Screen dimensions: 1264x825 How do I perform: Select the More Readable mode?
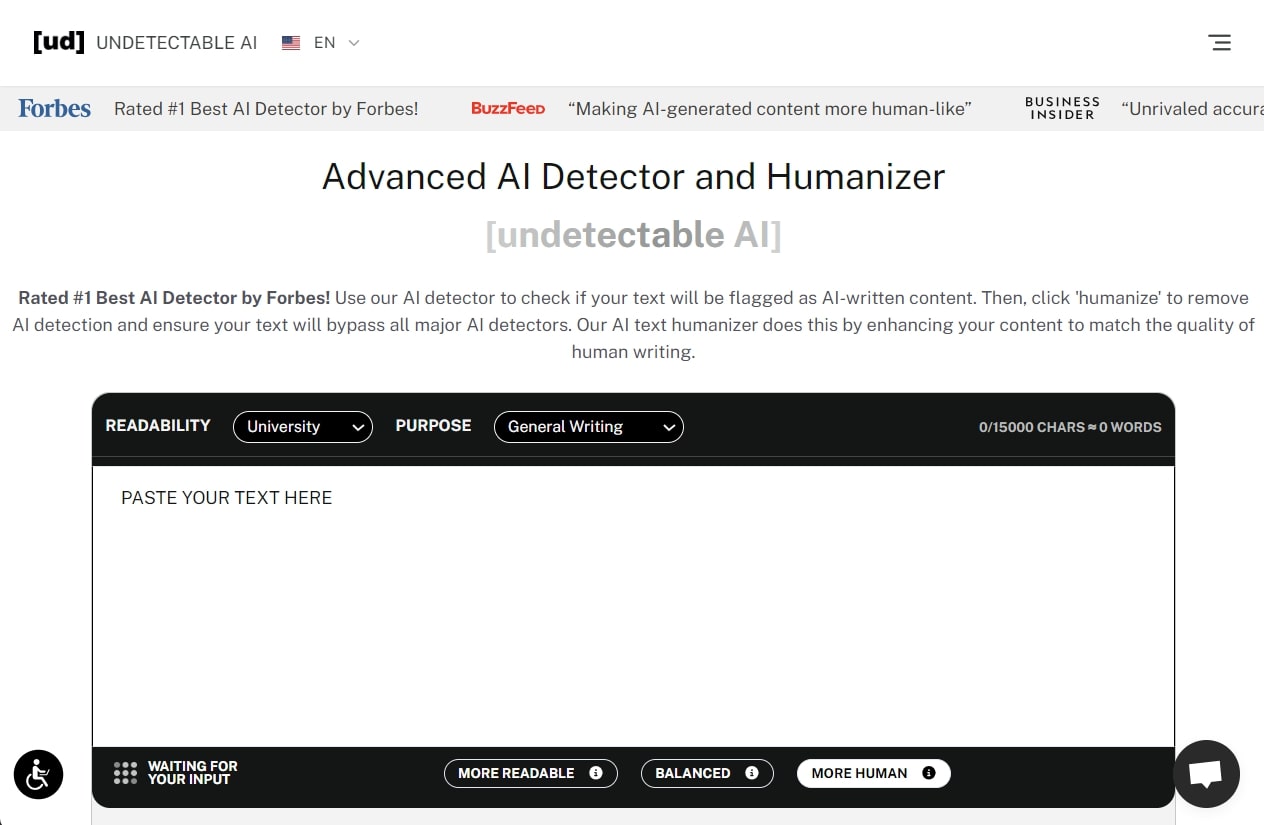tap(516, 773)
